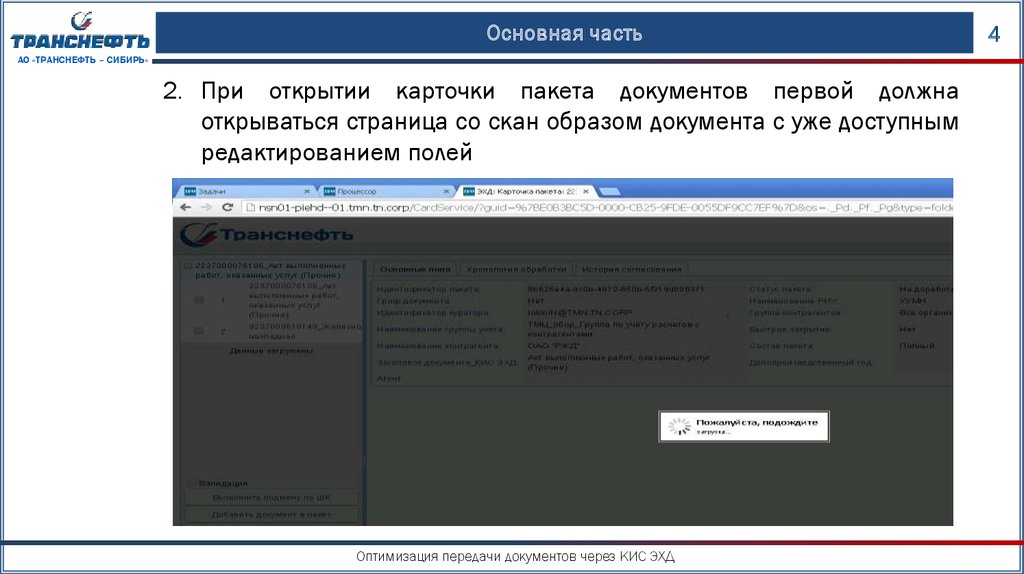Open the История согласования tab
The width and height of the screenshot is (1024, 574).
[632, 269]
